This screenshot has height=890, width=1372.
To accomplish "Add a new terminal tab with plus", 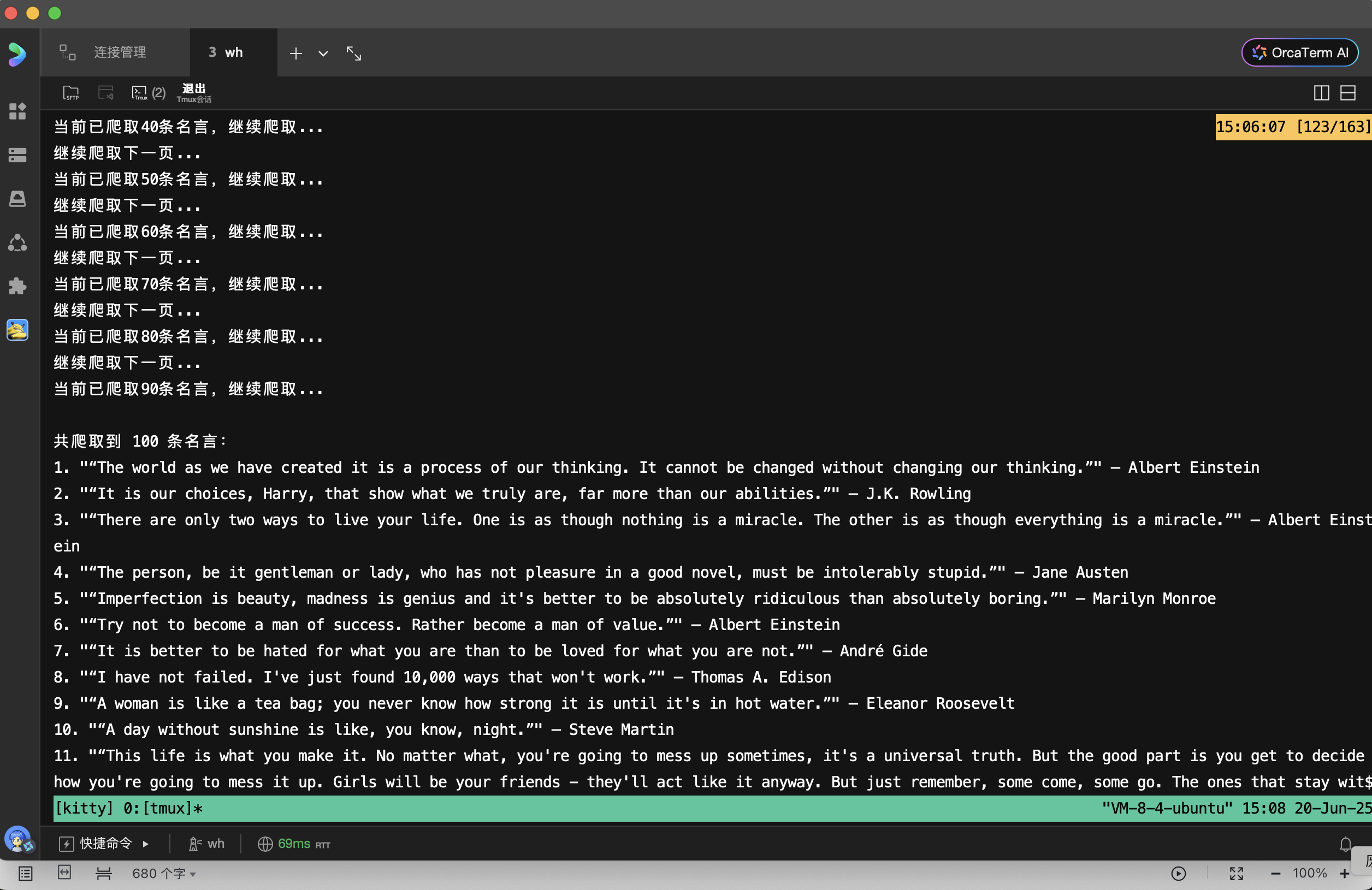I will click(295, 54).
